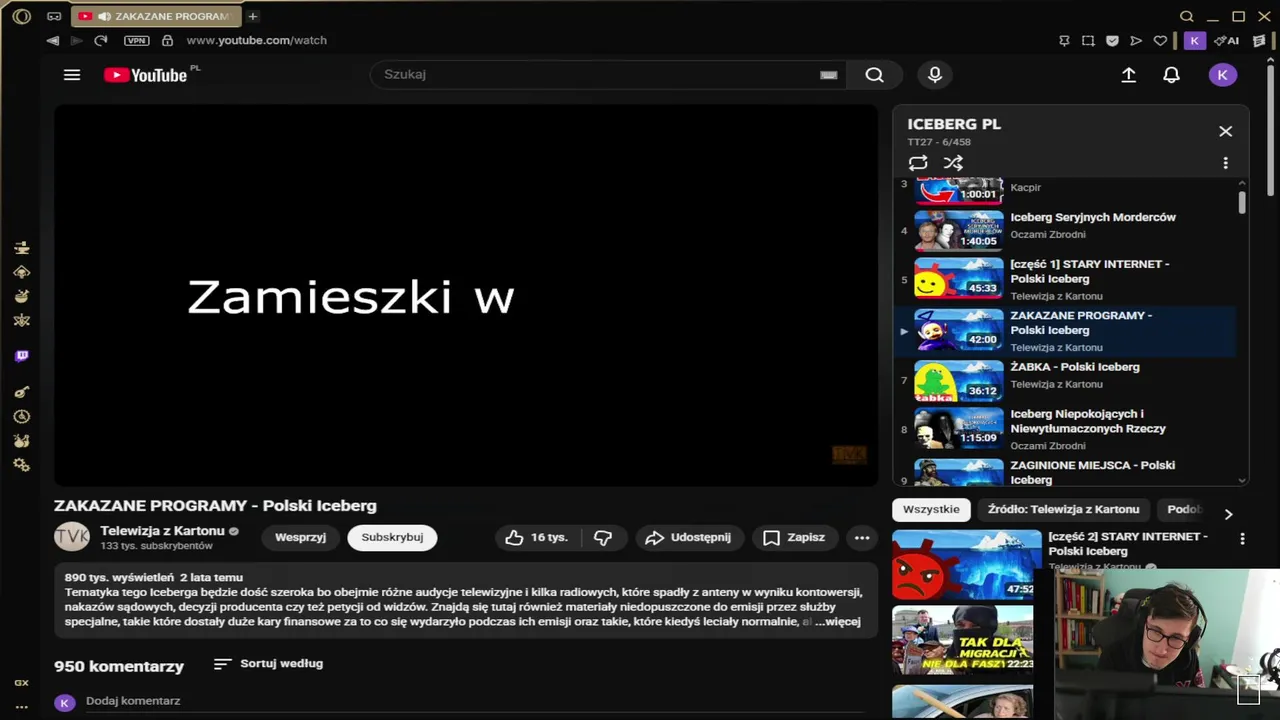Switch to the ZAKAZANE PROGRAMY browser tab
The width and height of the screenshot is (1280, 720).
156,16
